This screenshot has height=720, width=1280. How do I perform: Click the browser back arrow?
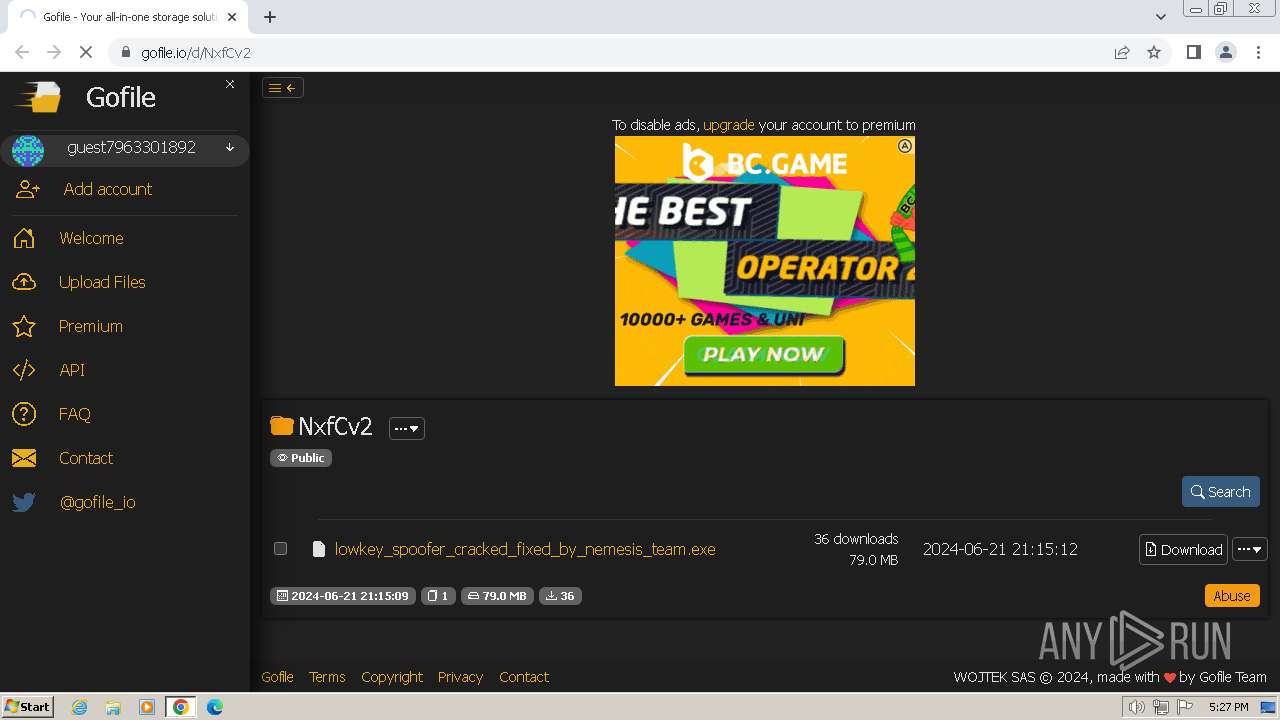click(x=22, y=52)
